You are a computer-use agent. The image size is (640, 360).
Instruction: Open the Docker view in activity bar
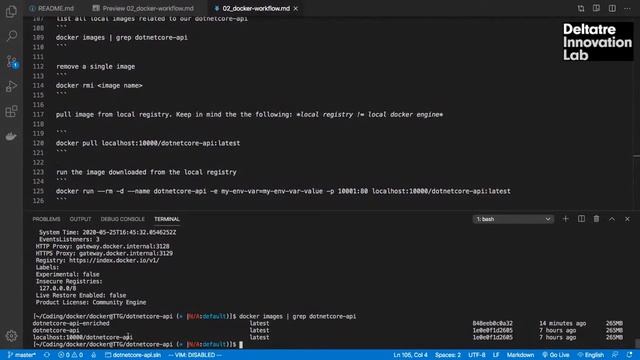(x=11, y=136)
